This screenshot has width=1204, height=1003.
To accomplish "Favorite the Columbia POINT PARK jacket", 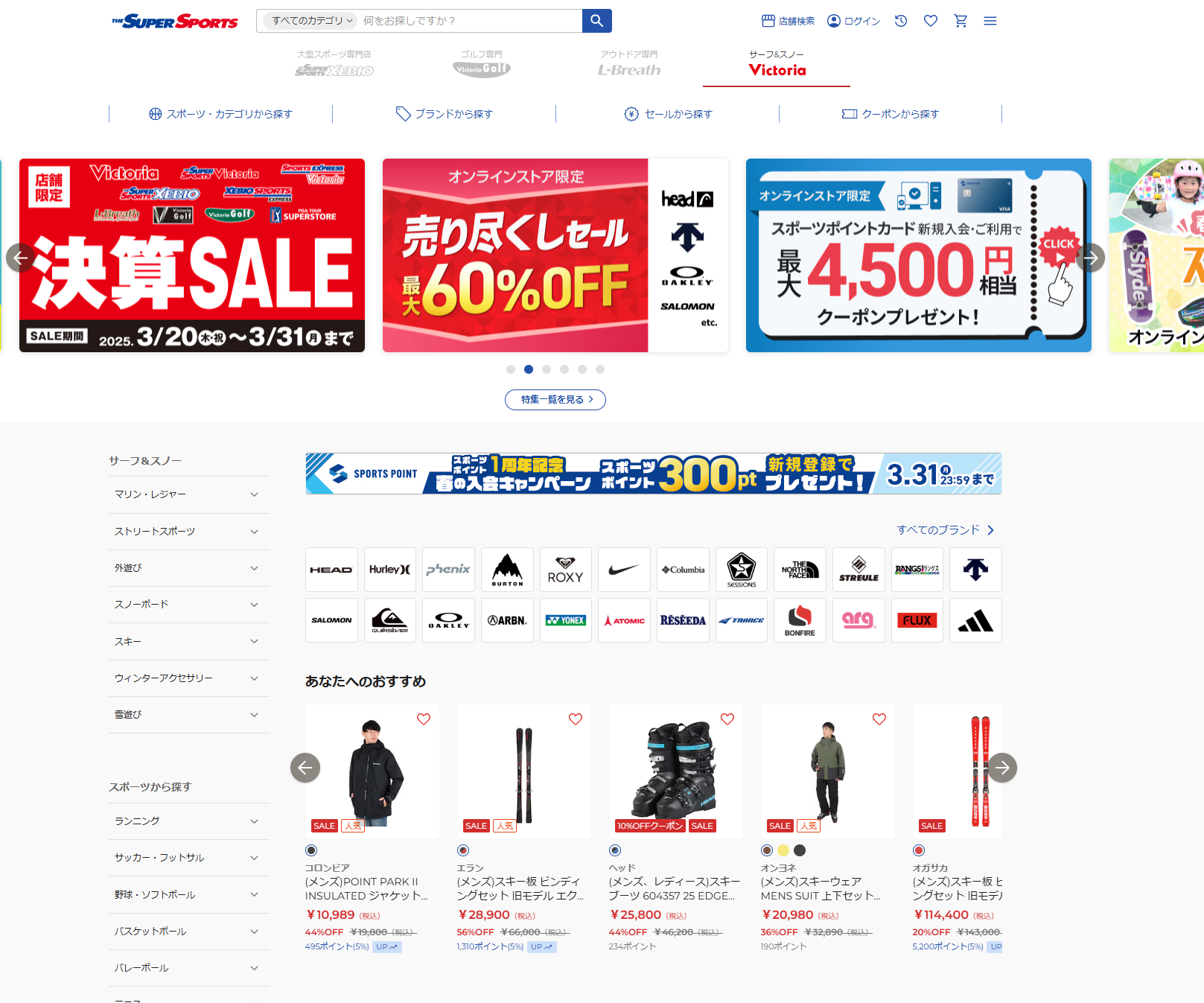I will [424, 719].
